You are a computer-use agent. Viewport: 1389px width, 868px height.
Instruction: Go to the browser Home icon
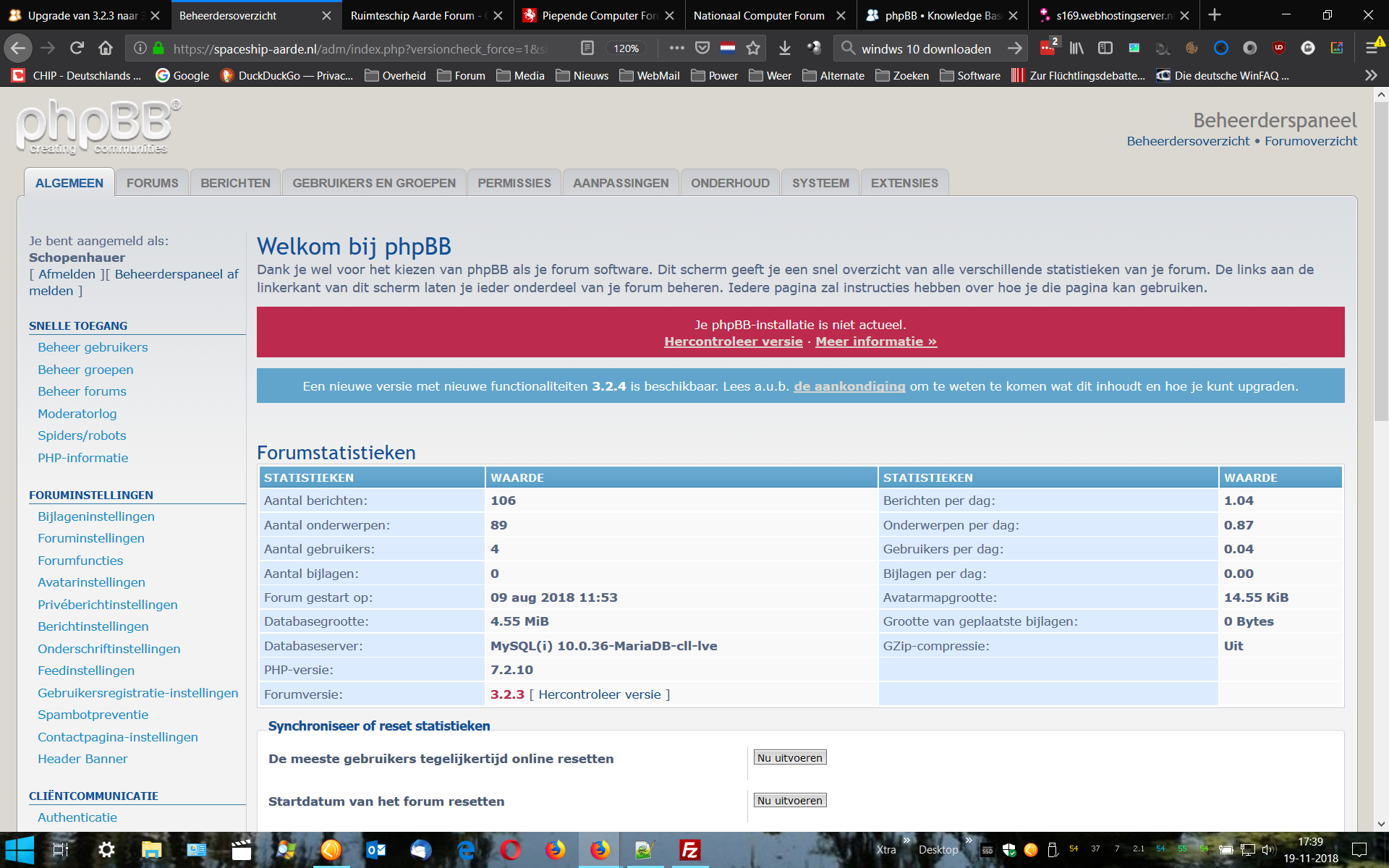(106, 48)
